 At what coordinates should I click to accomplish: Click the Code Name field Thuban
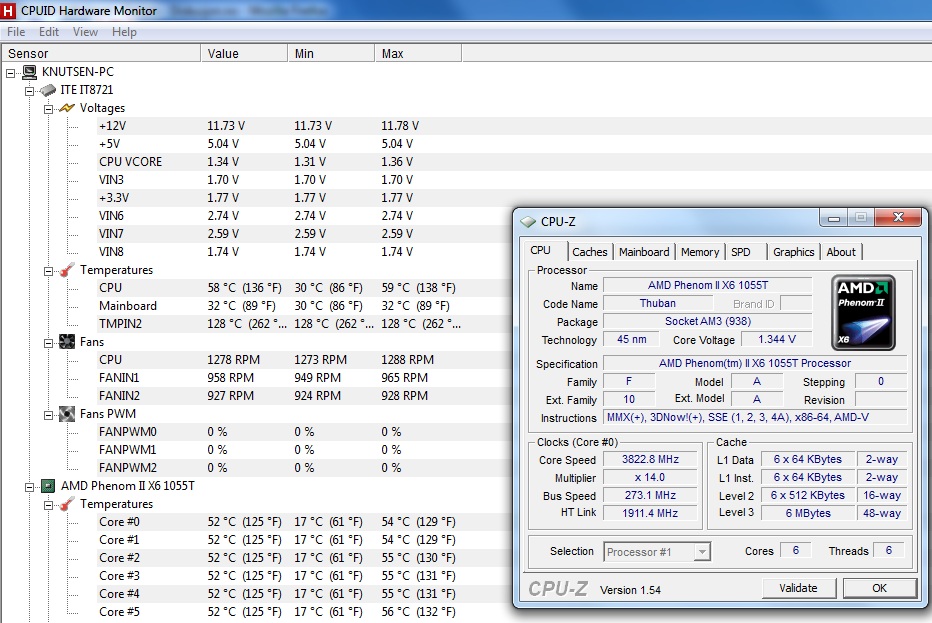(657, 303)
